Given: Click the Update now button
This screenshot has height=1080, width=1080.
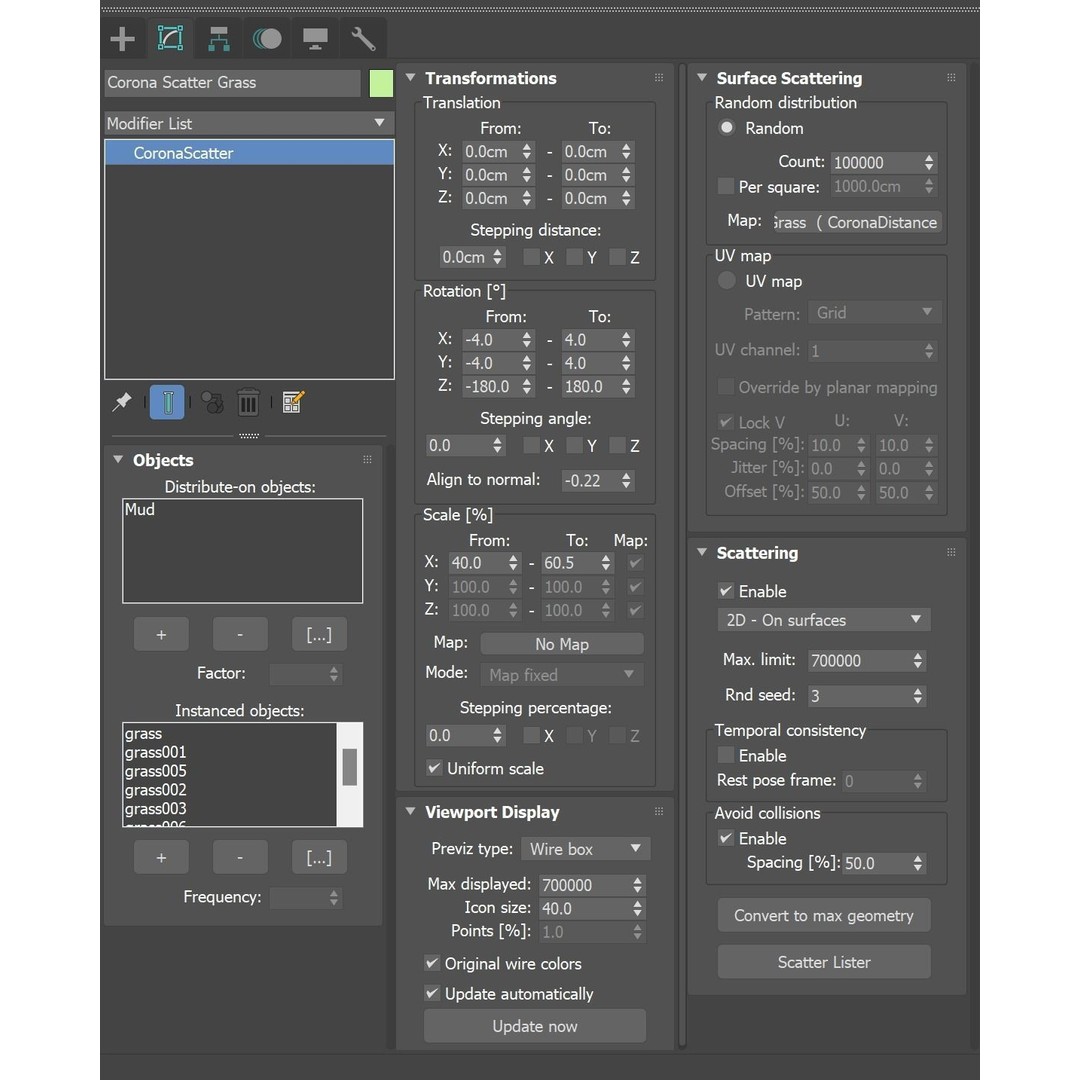Looking at the screenshot, I should click(x=534, y=1026).
